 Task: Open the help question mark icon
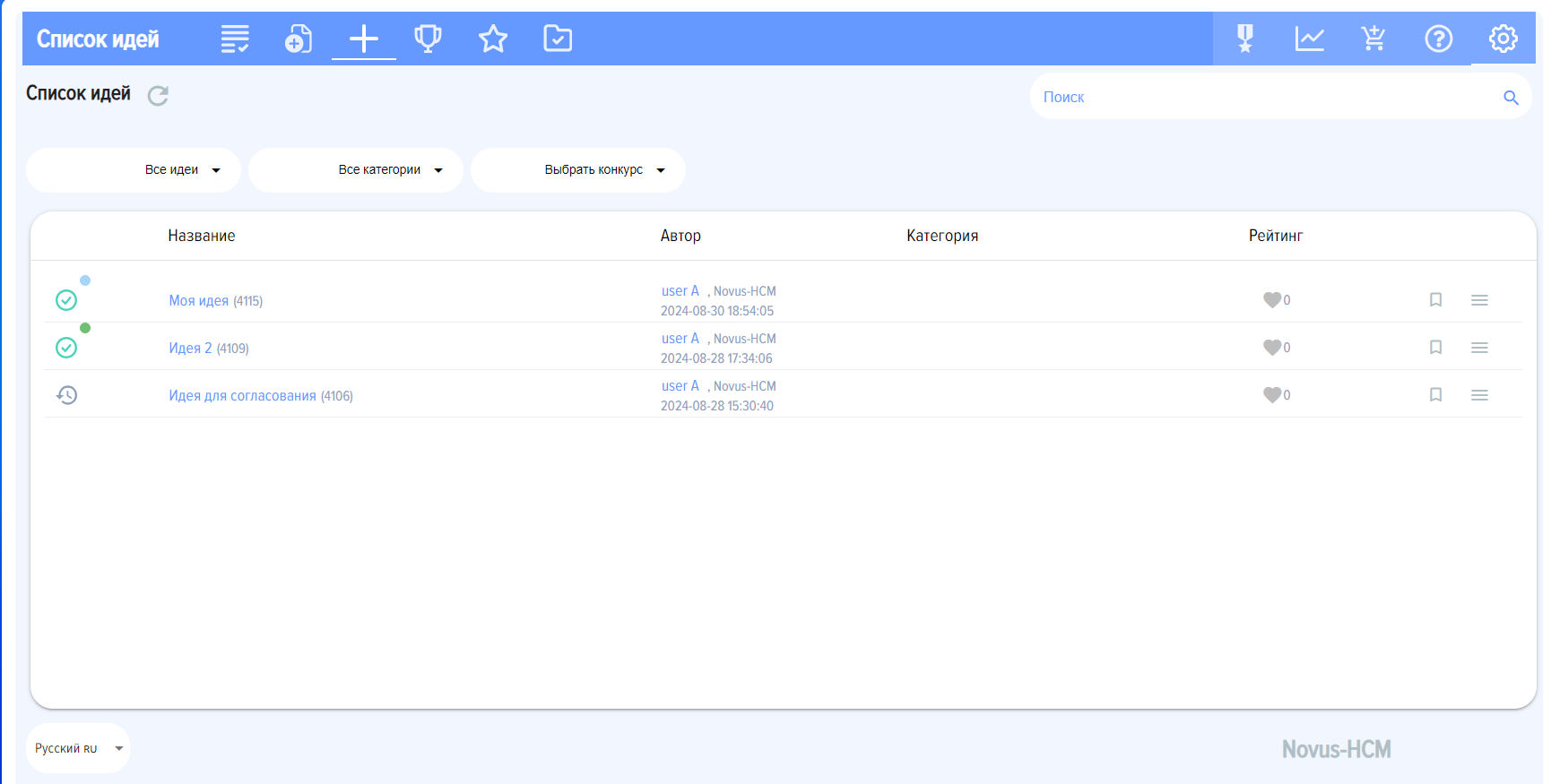tap(1438, 39)
